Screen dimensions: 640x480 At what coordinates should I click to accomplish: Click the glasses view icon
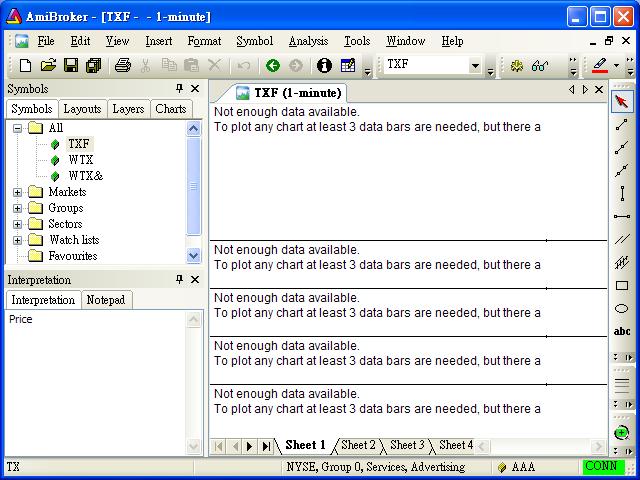(540, 65)
